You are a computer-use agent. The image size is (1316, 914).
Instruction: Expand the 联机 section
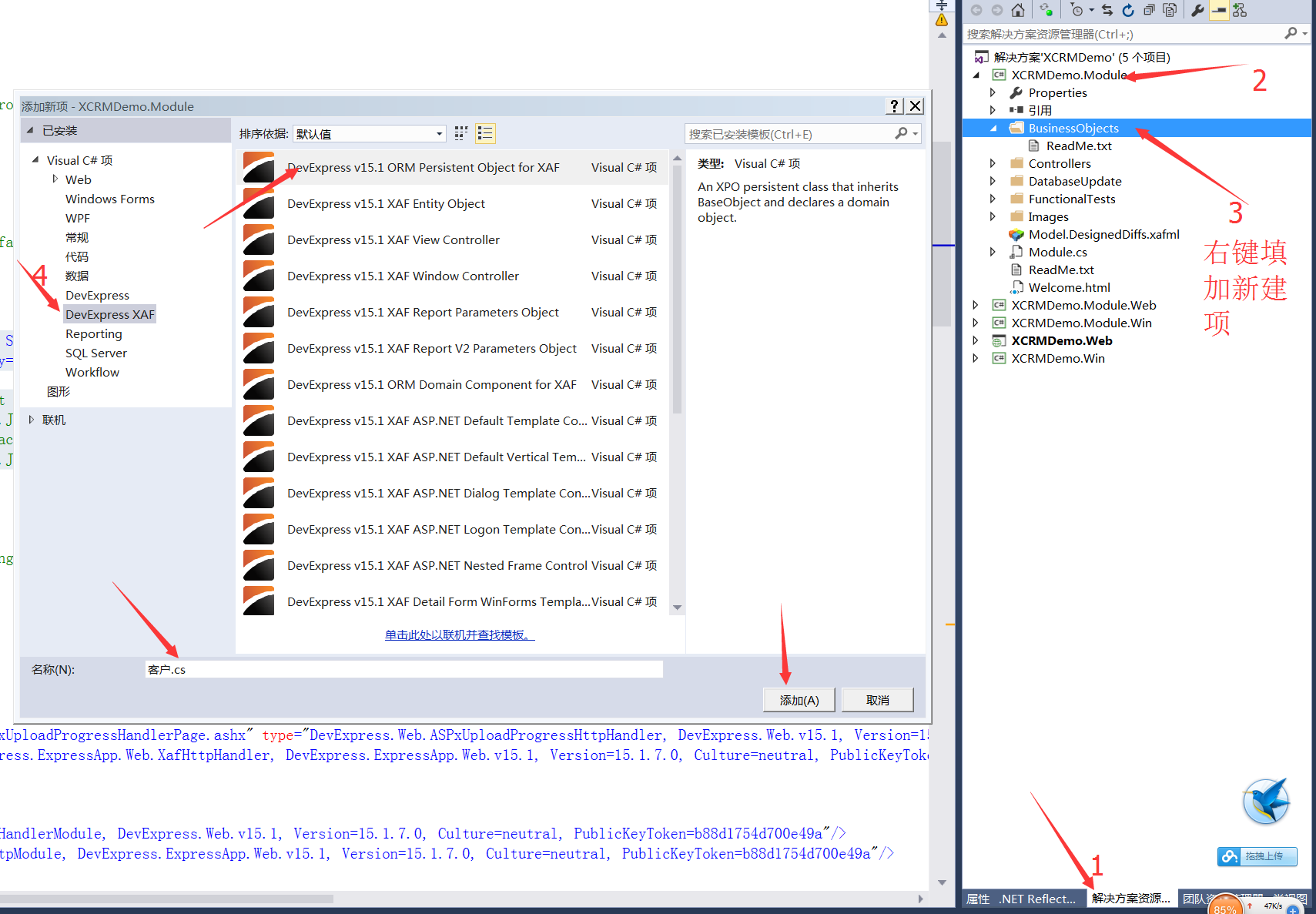tap(31, 420)
